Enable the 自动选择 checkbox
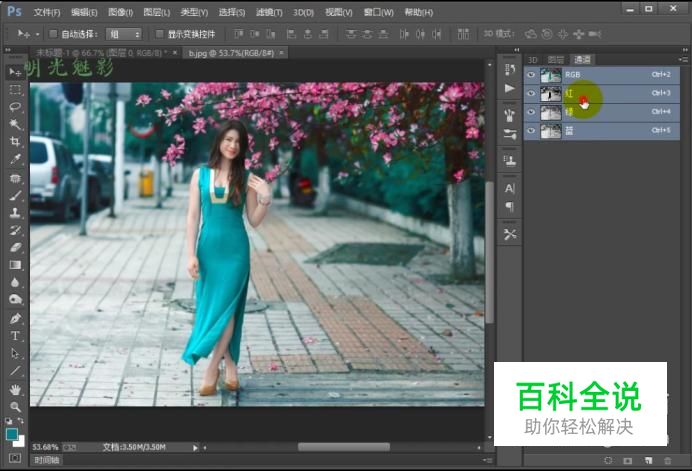This screenshot has height=471, width=692. click(53, 34)
